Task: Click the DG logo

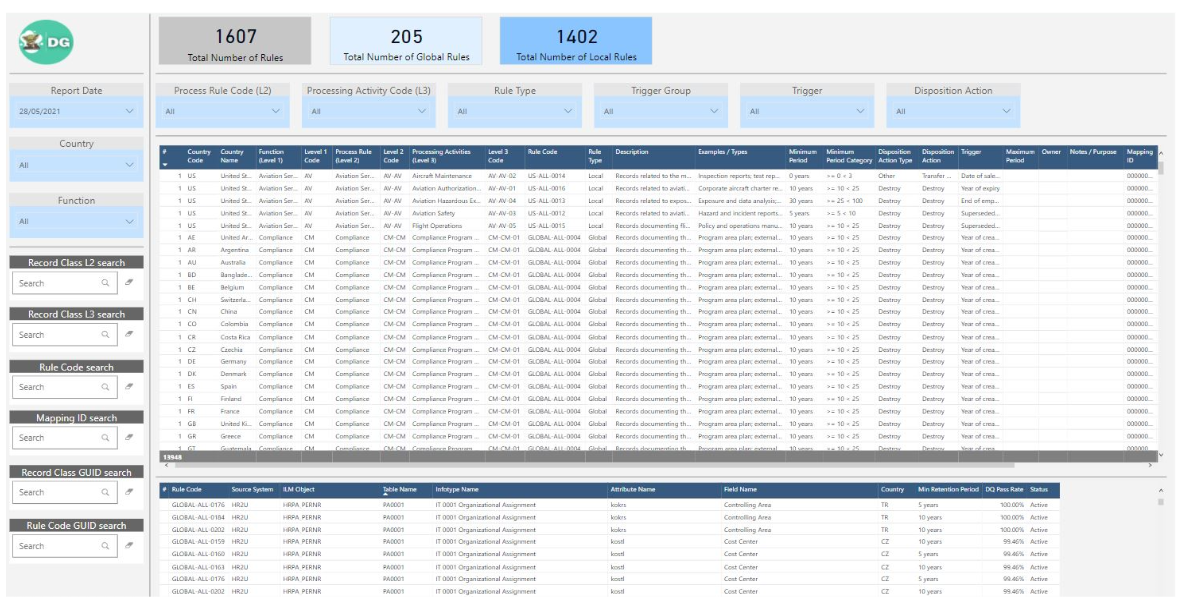Action: [47, 42]
